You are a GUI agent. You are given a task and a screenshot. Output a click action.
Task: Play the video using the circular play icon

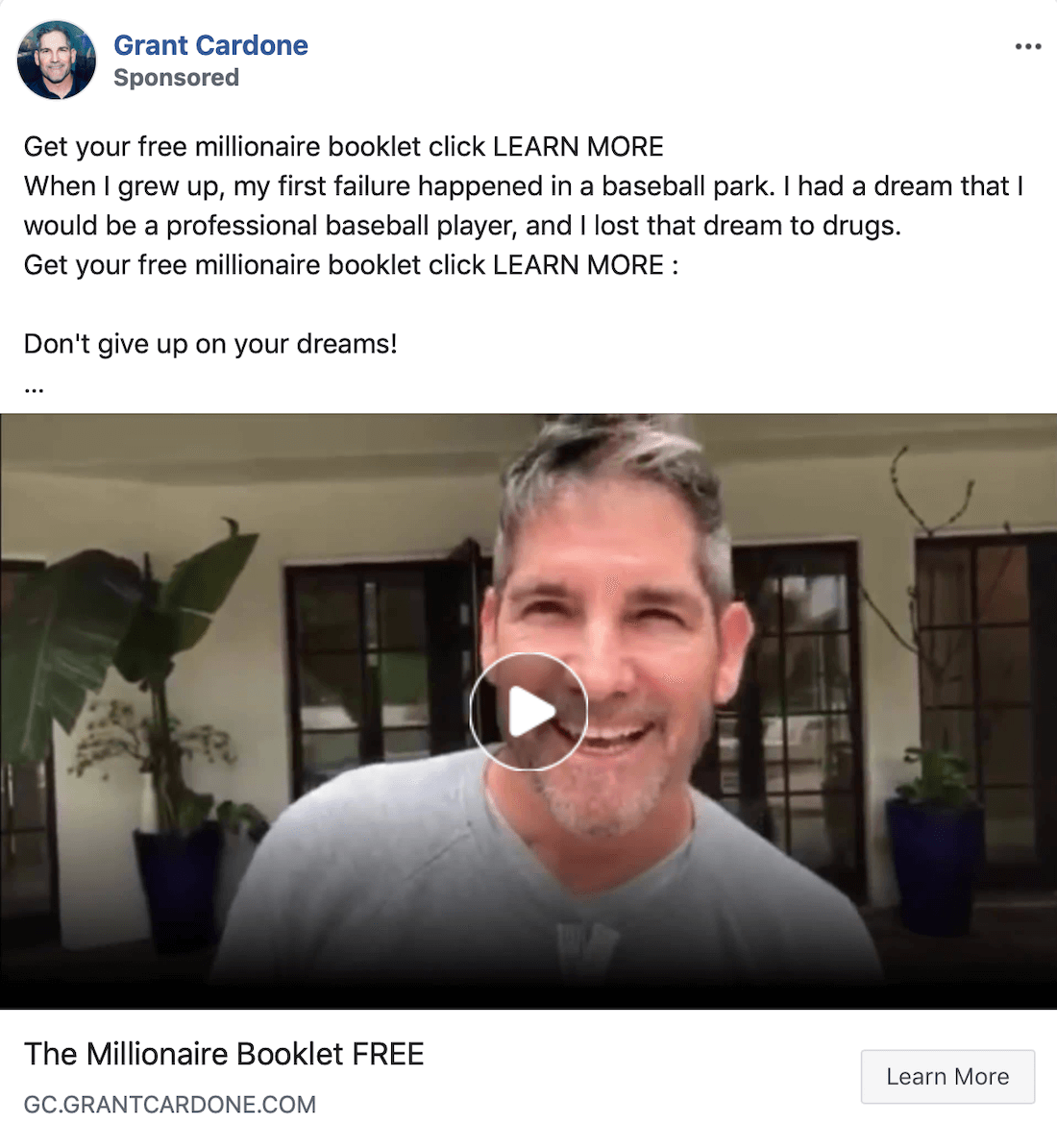click(528, 711)
